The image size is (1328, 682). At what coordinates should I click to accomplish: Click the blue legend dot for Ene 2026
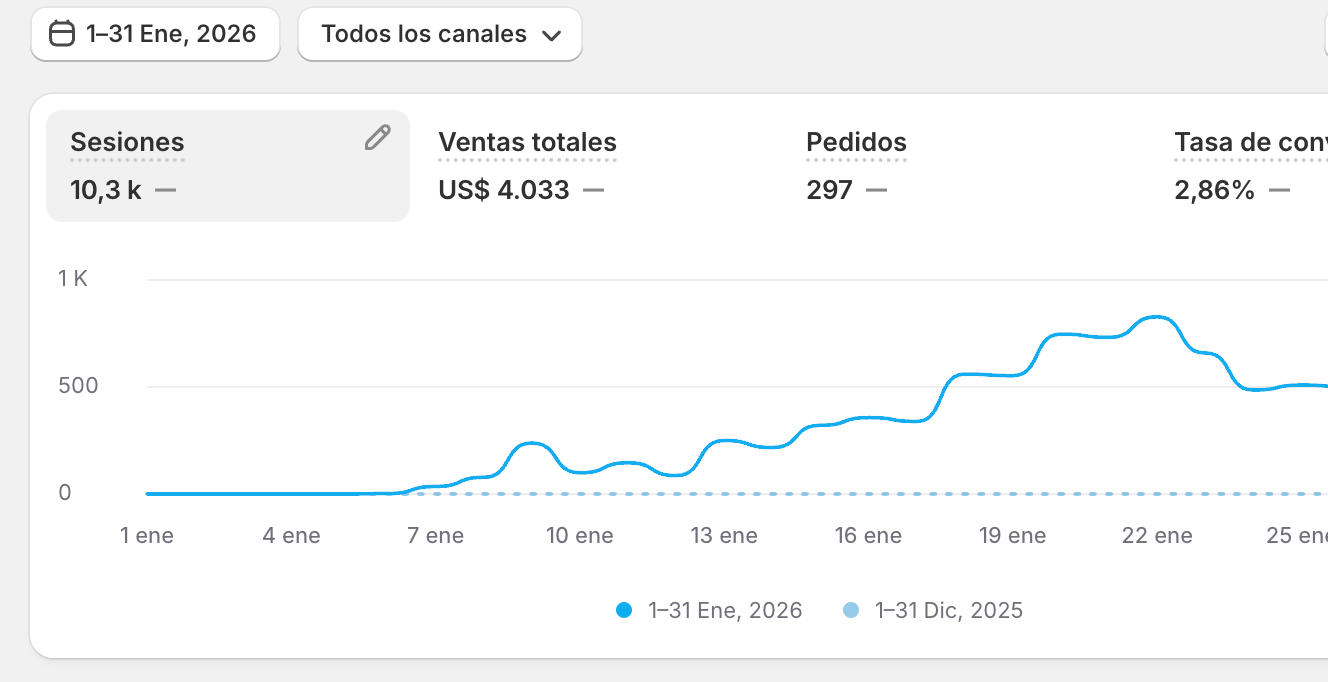[625, 610]
